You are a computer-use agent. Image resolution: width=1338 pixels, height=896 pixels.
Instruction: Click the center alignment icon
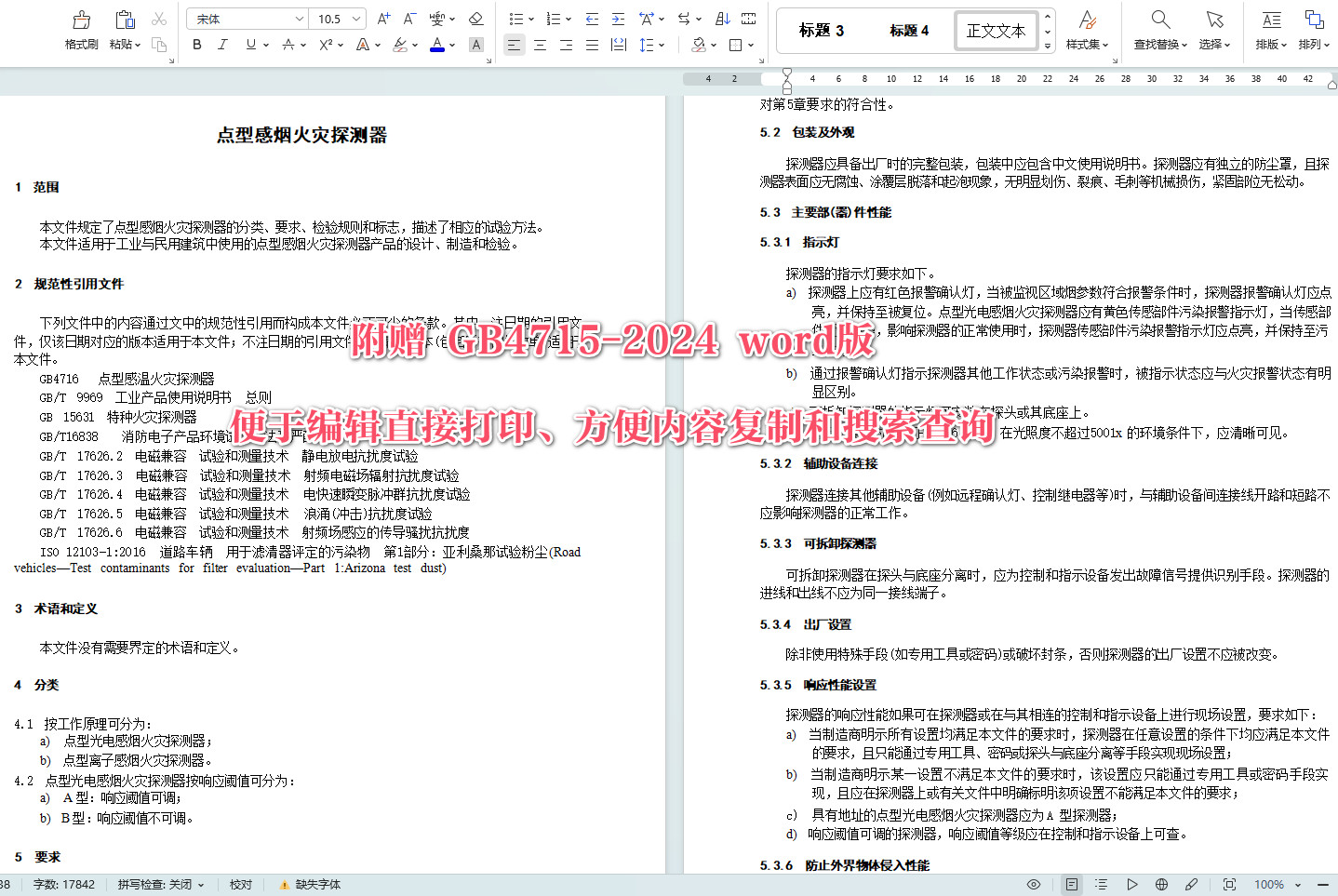point(540,44)
